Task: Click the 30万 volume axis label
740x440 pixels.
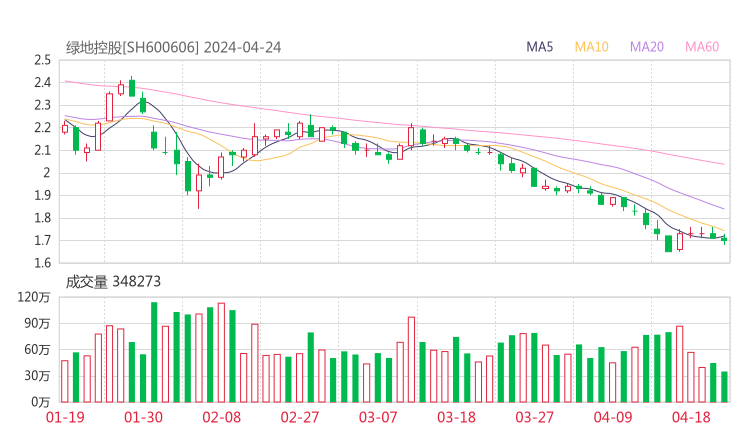Action: tap(37, 376)
